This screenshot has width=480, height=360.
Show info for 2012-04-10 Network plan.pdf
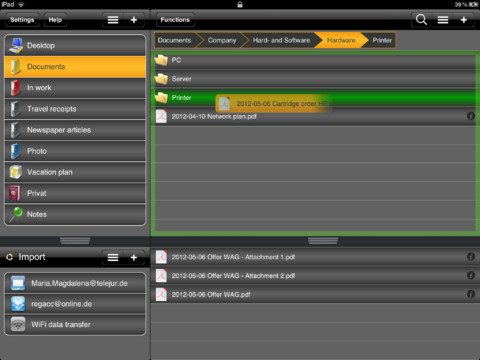(471, 116)
